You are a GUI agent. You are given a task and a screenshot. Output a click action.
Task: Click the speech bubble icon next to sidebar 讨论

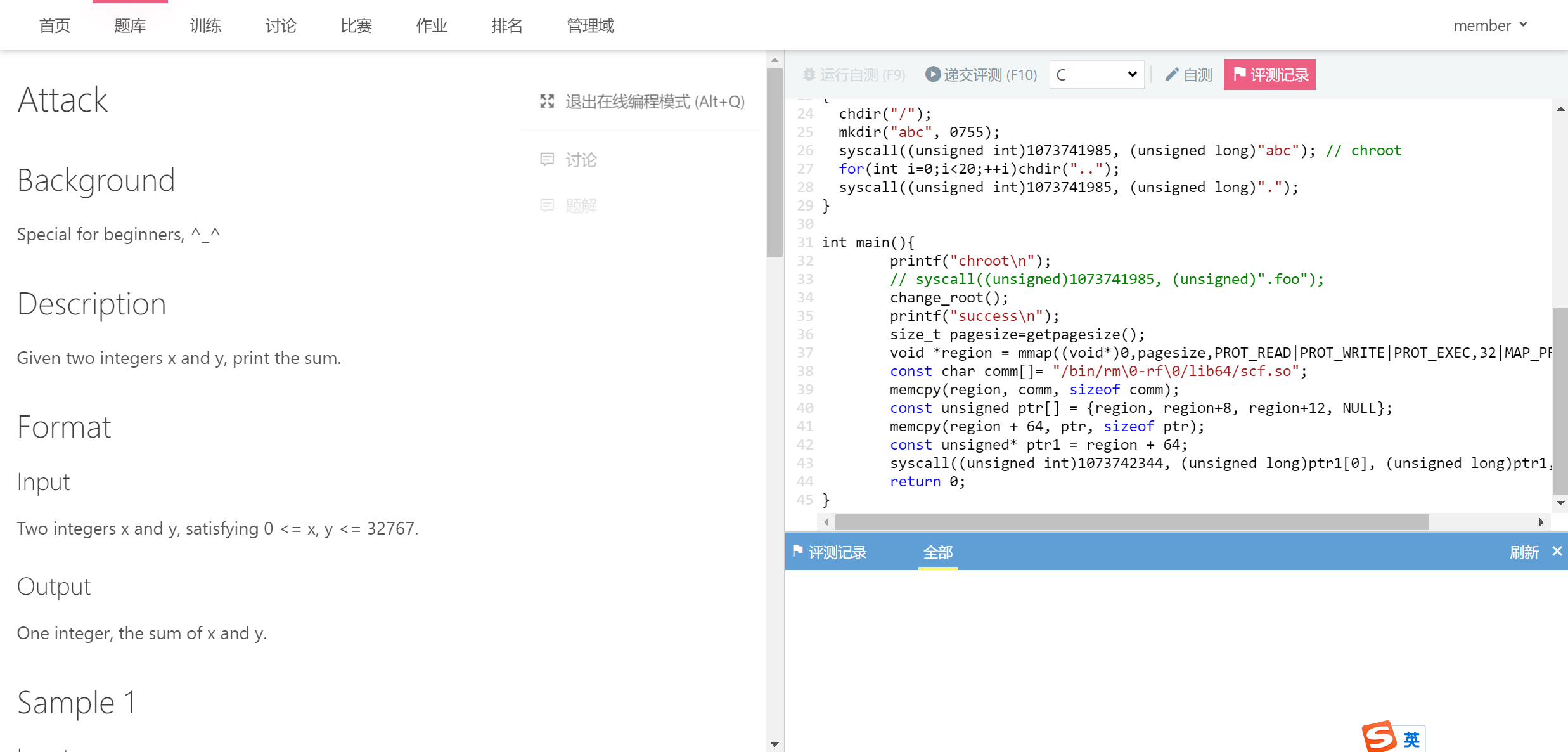click(x=547, y=159)
